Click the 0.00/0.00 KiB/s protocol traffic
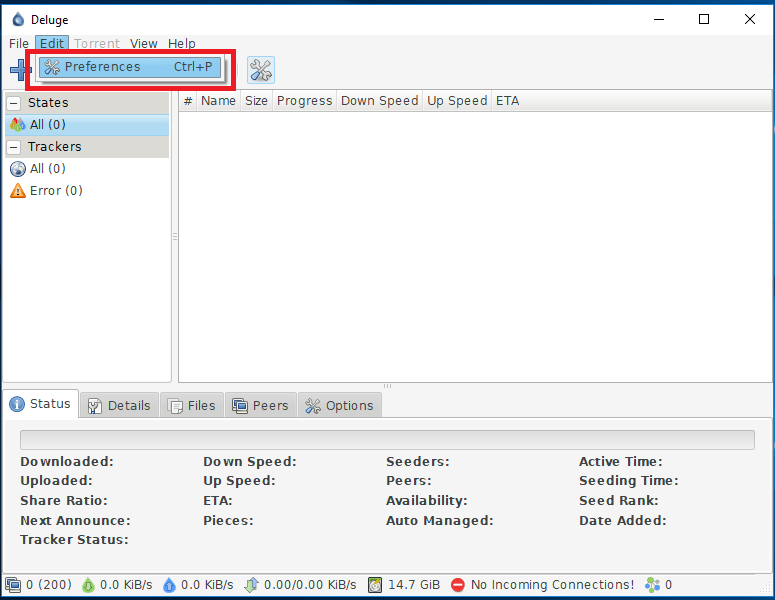The height and width of the screenshot is (600, 775). [x=310, y=585]
